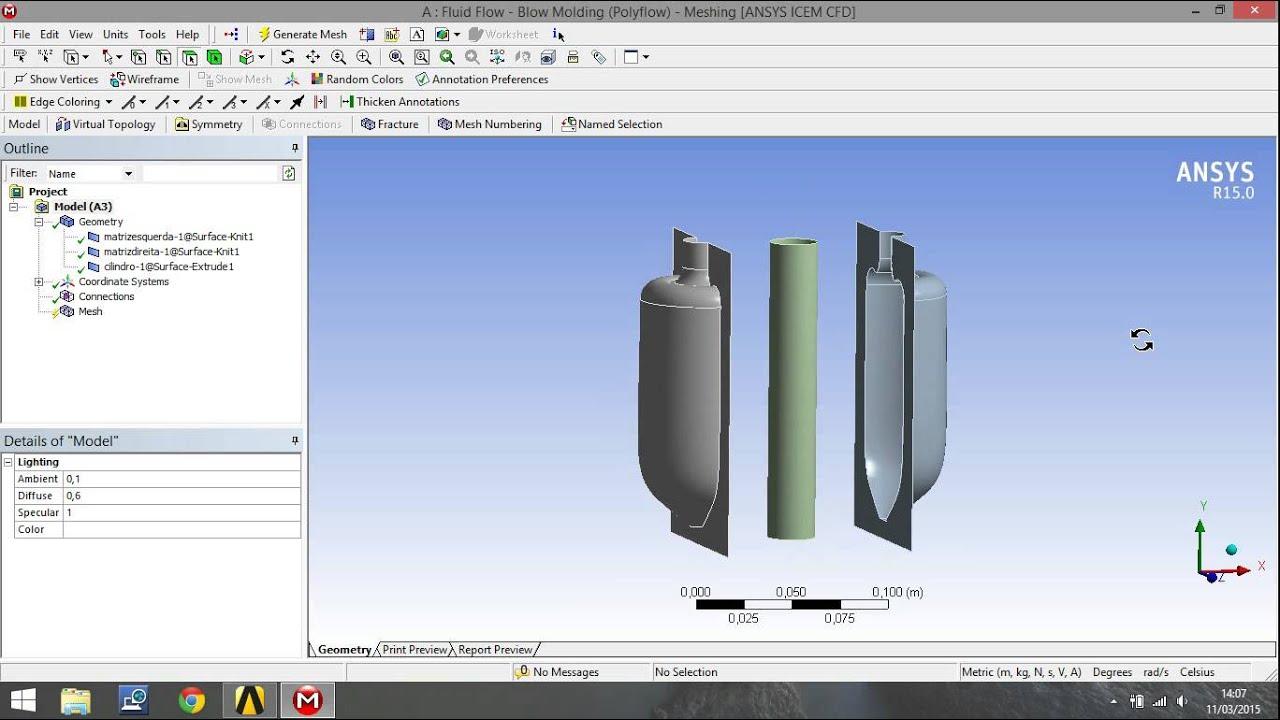1280x720 pixels.
Task: Select the Edge selection filter
Action: pos(164,57)
